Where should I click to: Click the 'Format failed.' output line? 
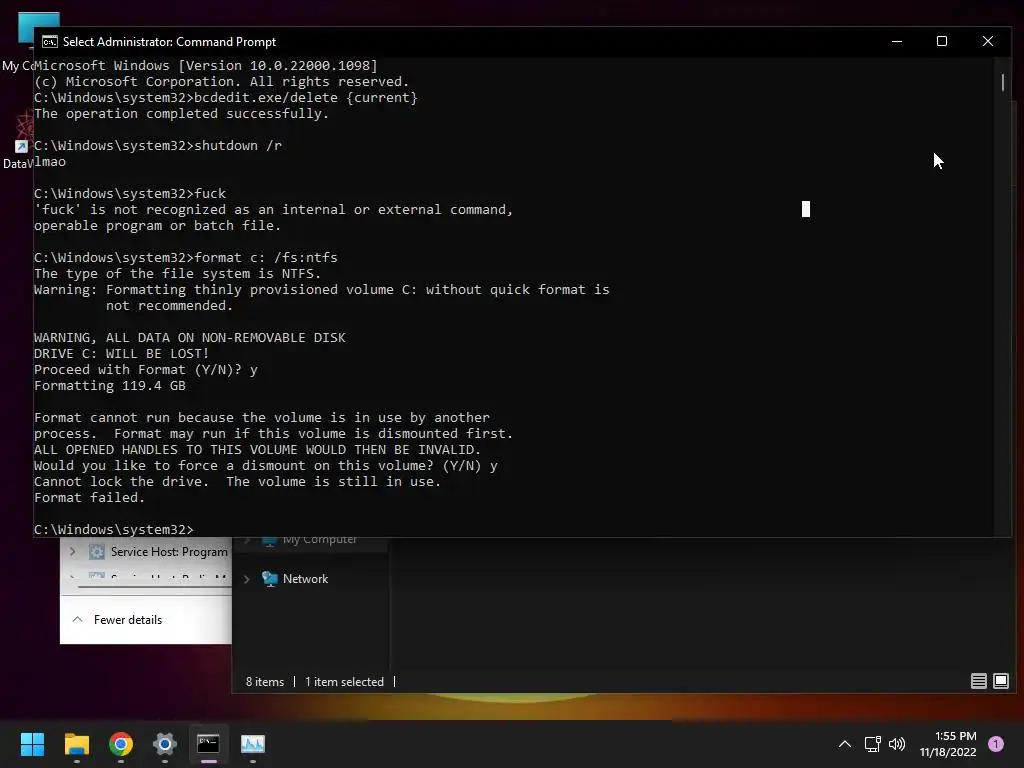[x=89, y=498]
